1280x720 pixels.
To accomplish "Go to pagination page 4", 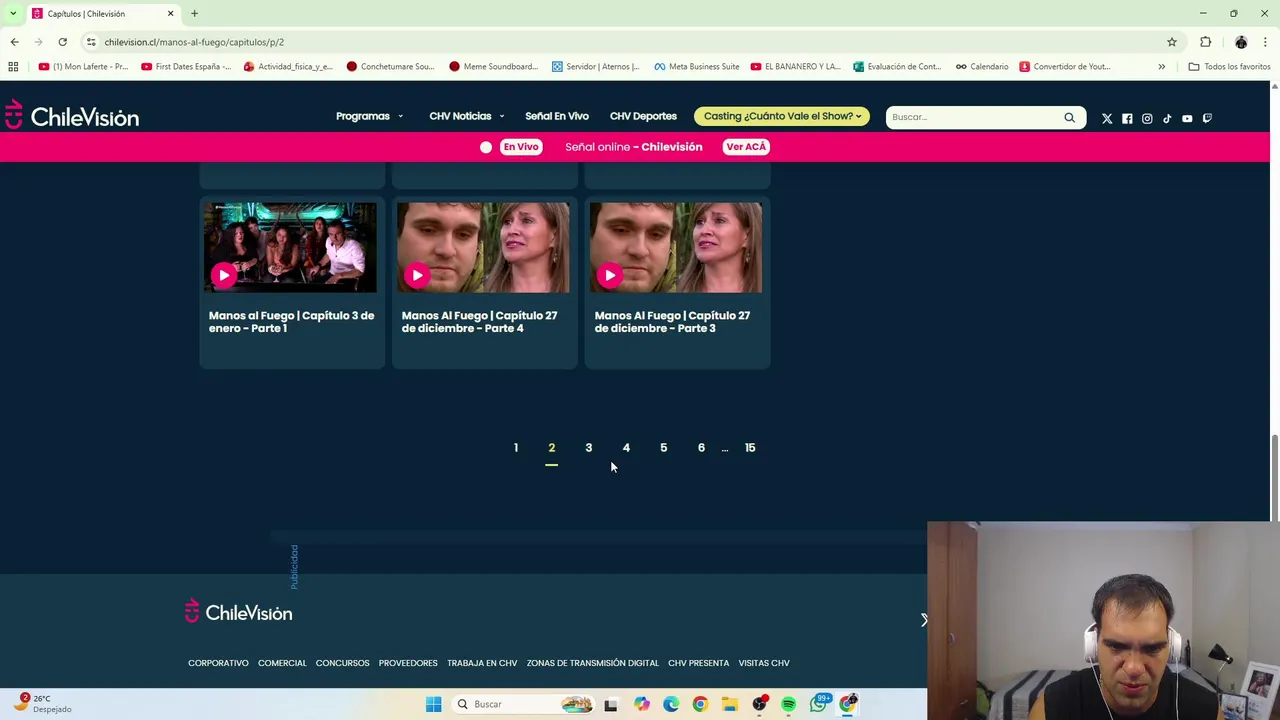I will coord(626,448).
